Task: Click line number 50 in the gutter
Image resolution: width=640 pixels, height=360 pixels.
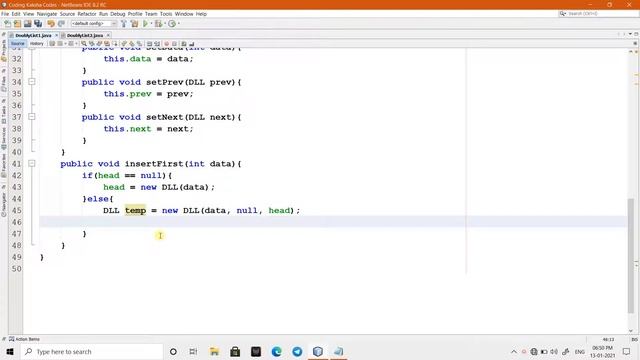Action: 16,269
